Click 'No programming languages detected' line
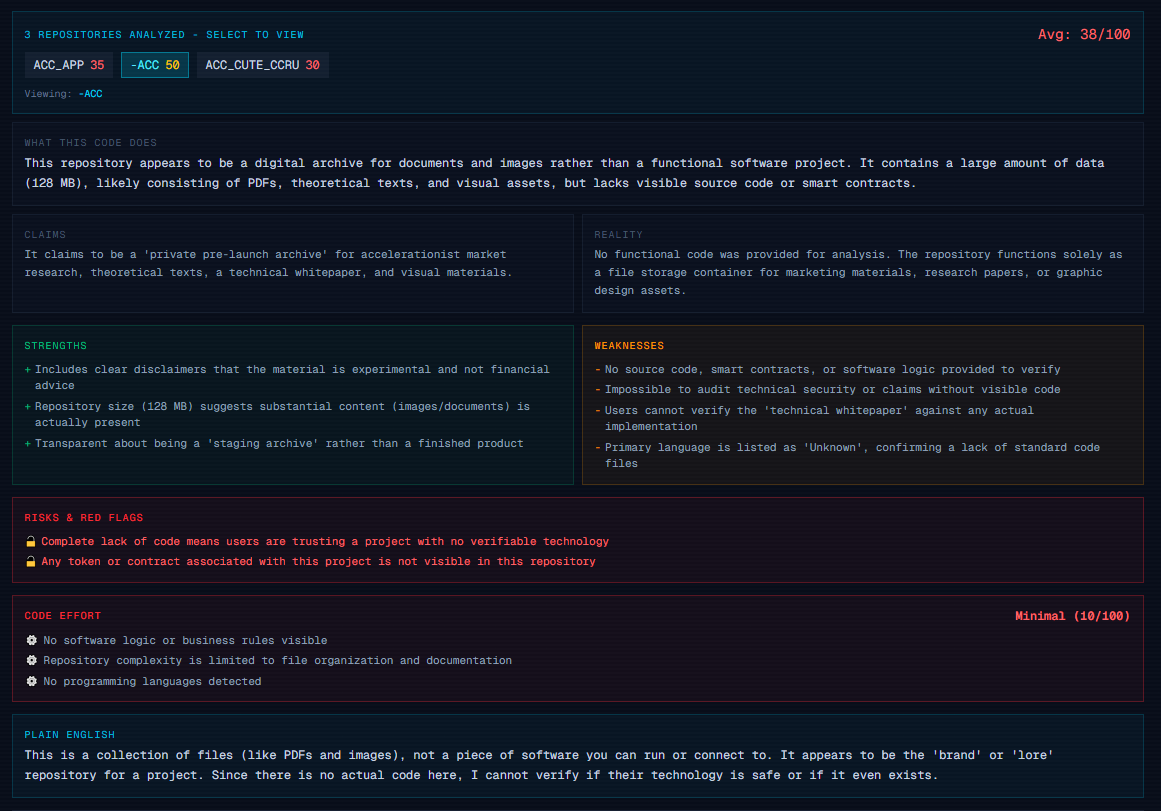Viewport: 1161px width, 811px height. click(153, 681)
